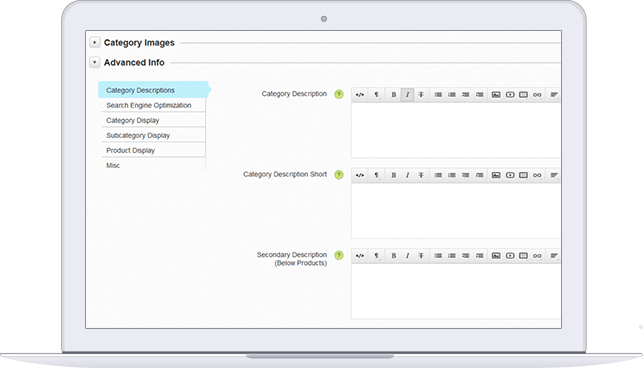The image size is (643, 368).
Task: Click the Advanced Info heading
Action: 134,62
